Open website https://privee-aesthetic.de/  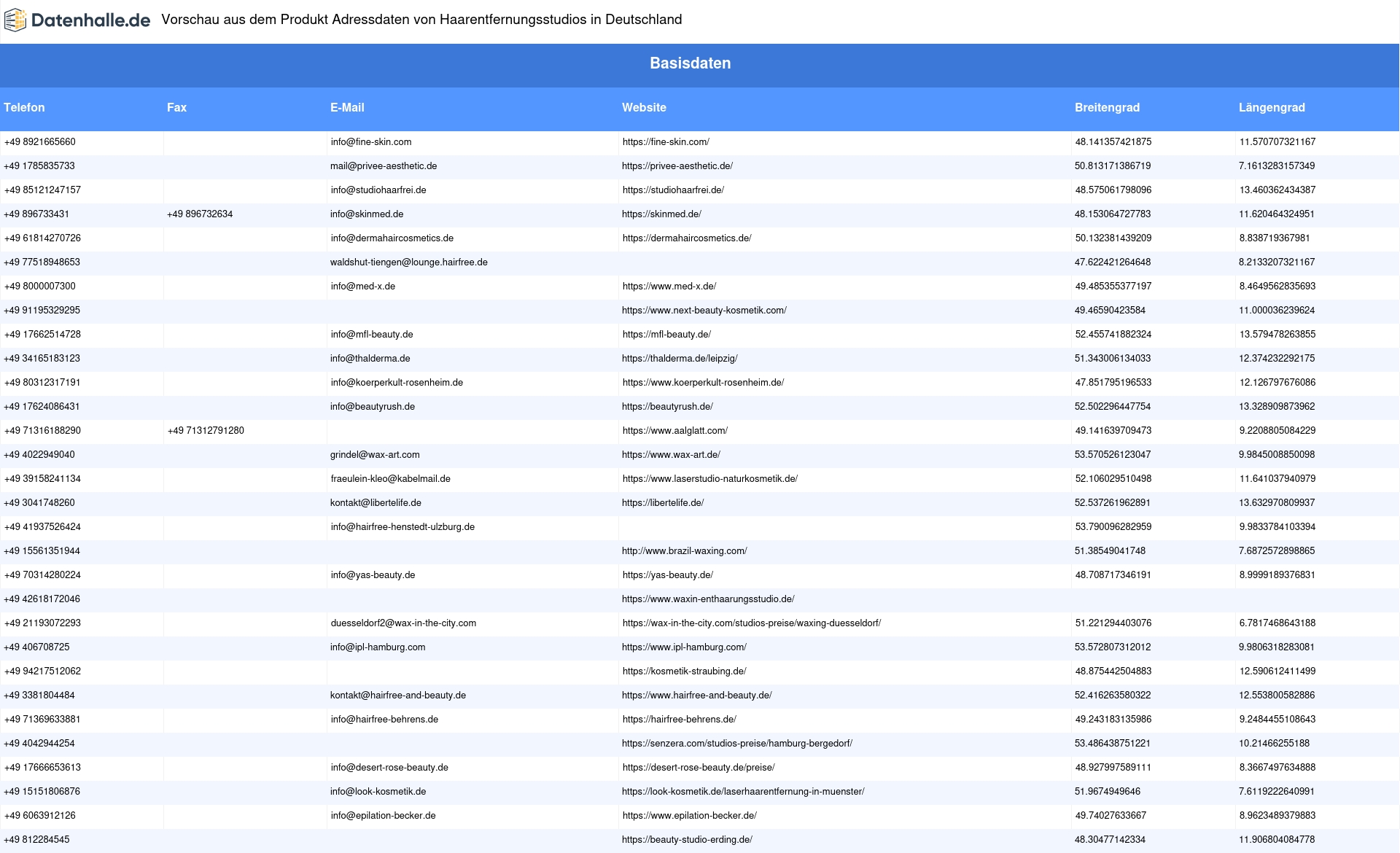tap(677, 166)
